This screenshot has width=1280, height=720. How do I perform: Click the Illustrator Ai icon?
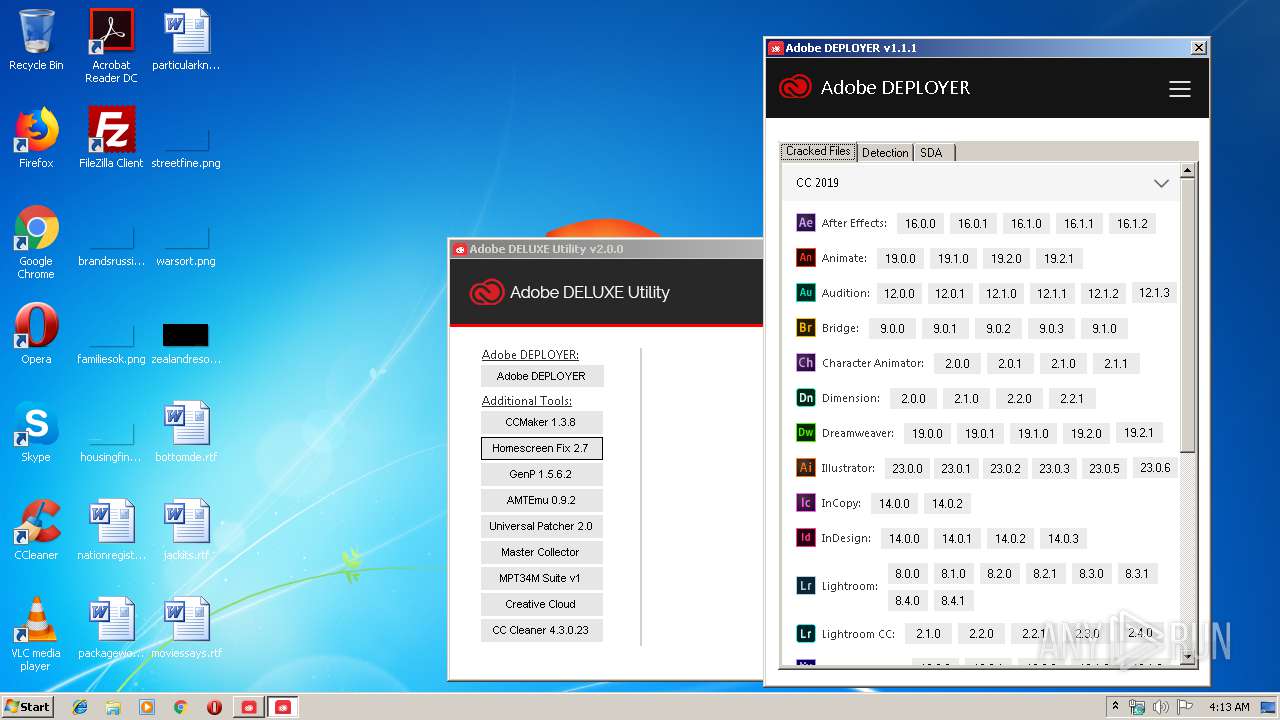pyautogui.click(x=805, y=468)
